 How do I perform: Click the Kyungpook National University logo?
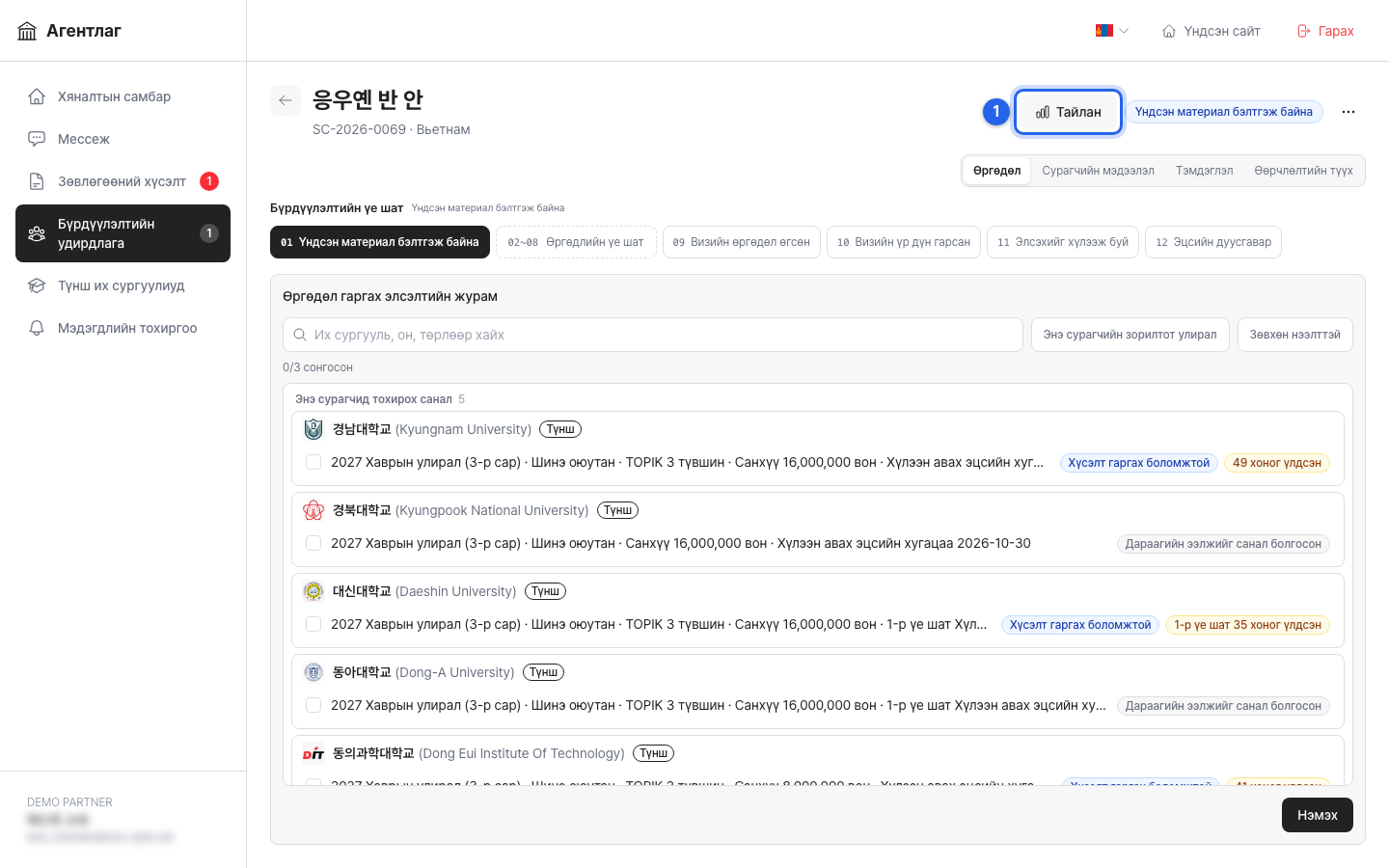pyautogui.click(x=313, y=510)
